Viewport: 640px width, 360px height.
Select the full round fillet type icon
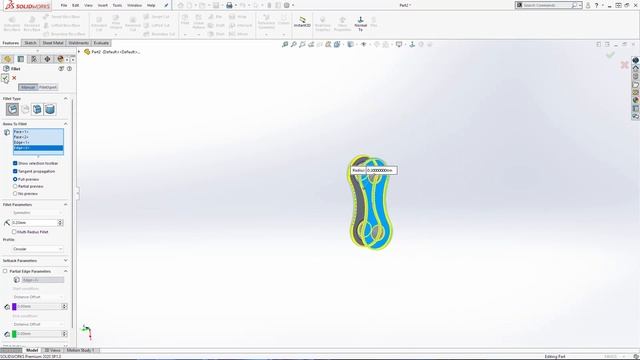[x=50, y=109]
